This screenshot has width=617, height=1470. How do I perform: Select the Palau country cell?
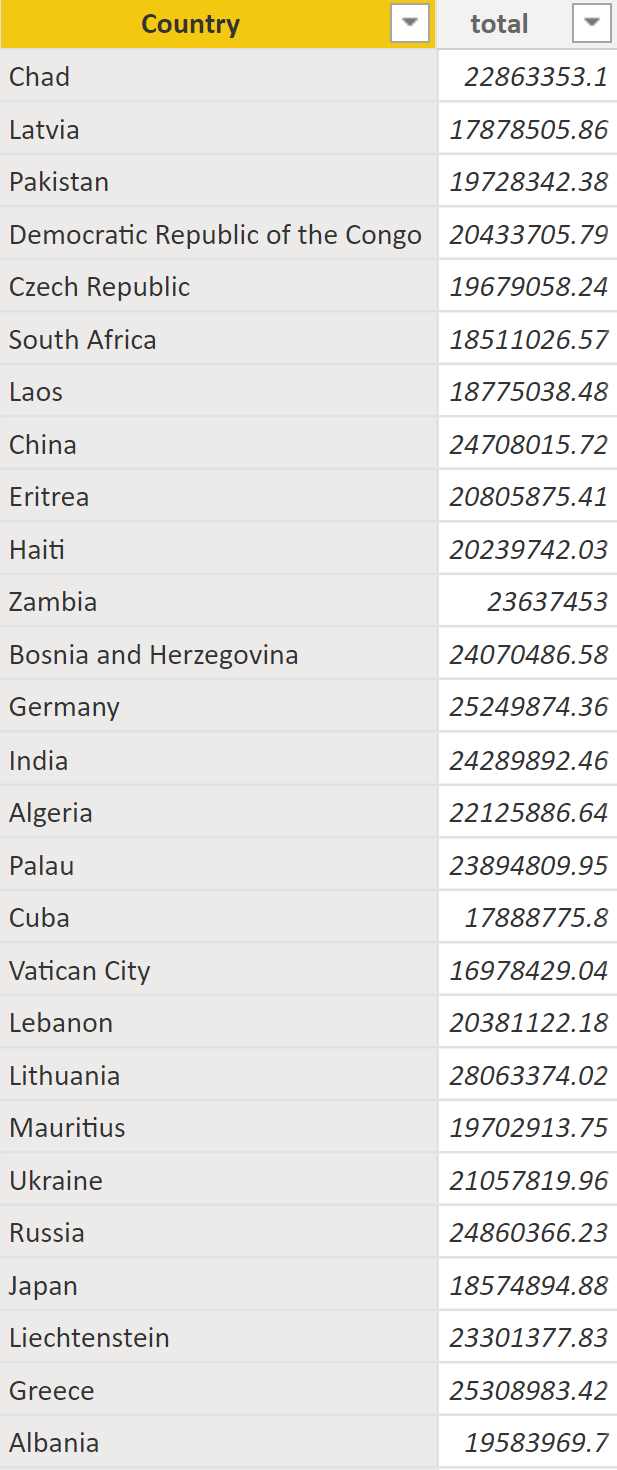[42, 866]
